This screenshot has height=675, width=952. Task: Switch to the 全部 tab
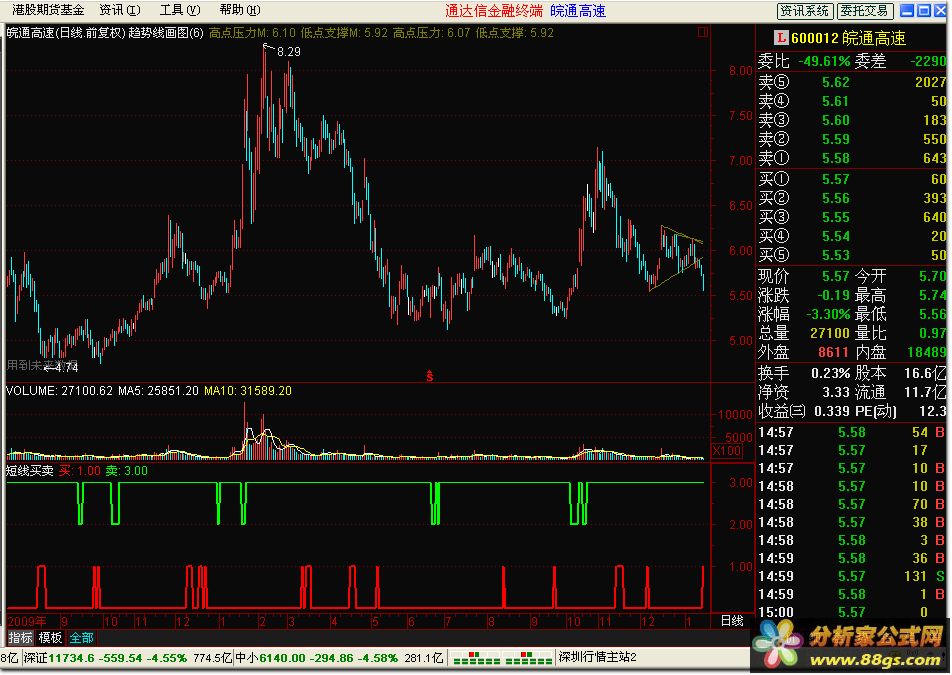tap(81, 637)
